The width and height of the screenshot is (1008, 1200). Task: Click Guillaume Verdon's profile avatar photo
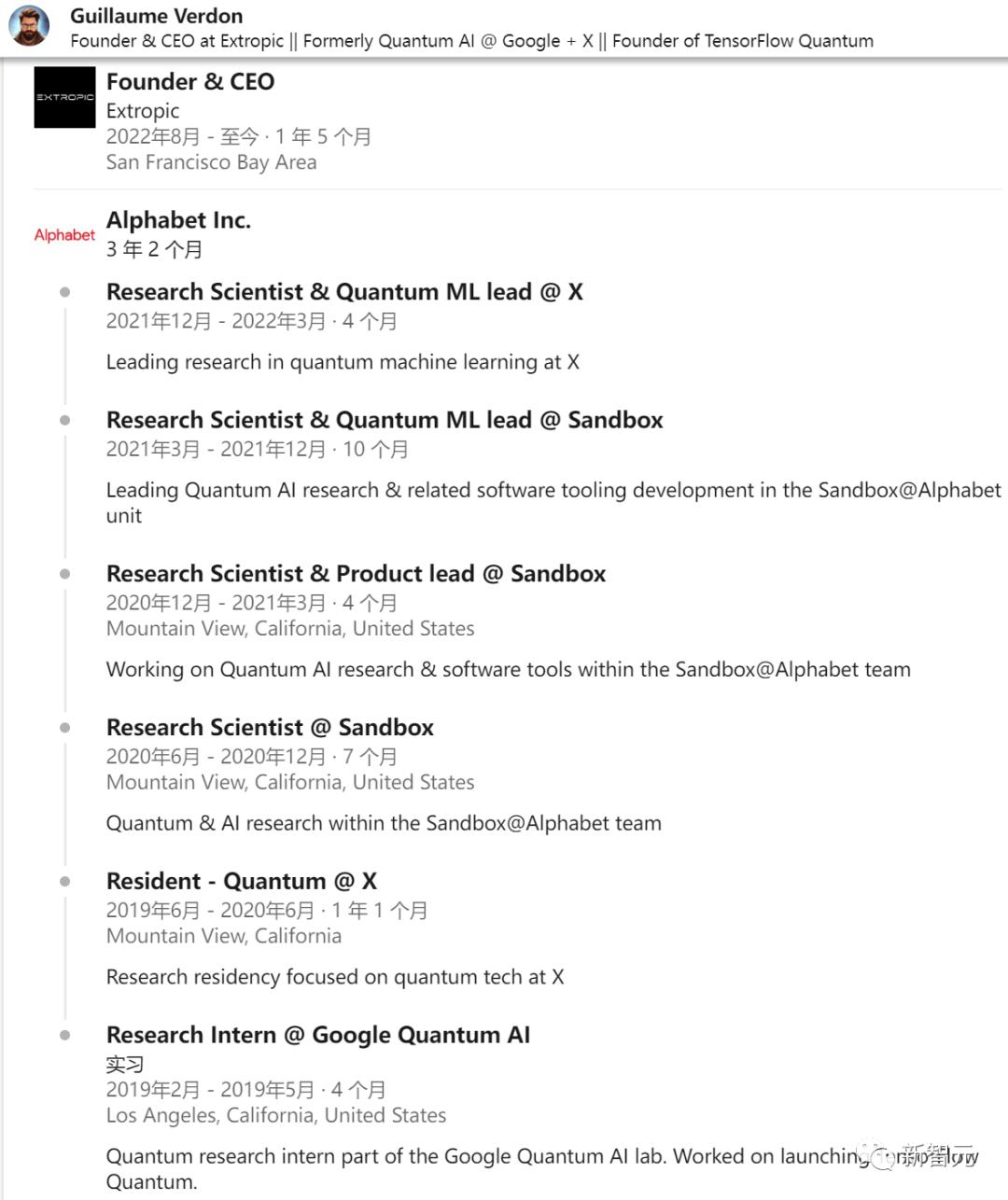pyautogui.click(x=31, y=26)
